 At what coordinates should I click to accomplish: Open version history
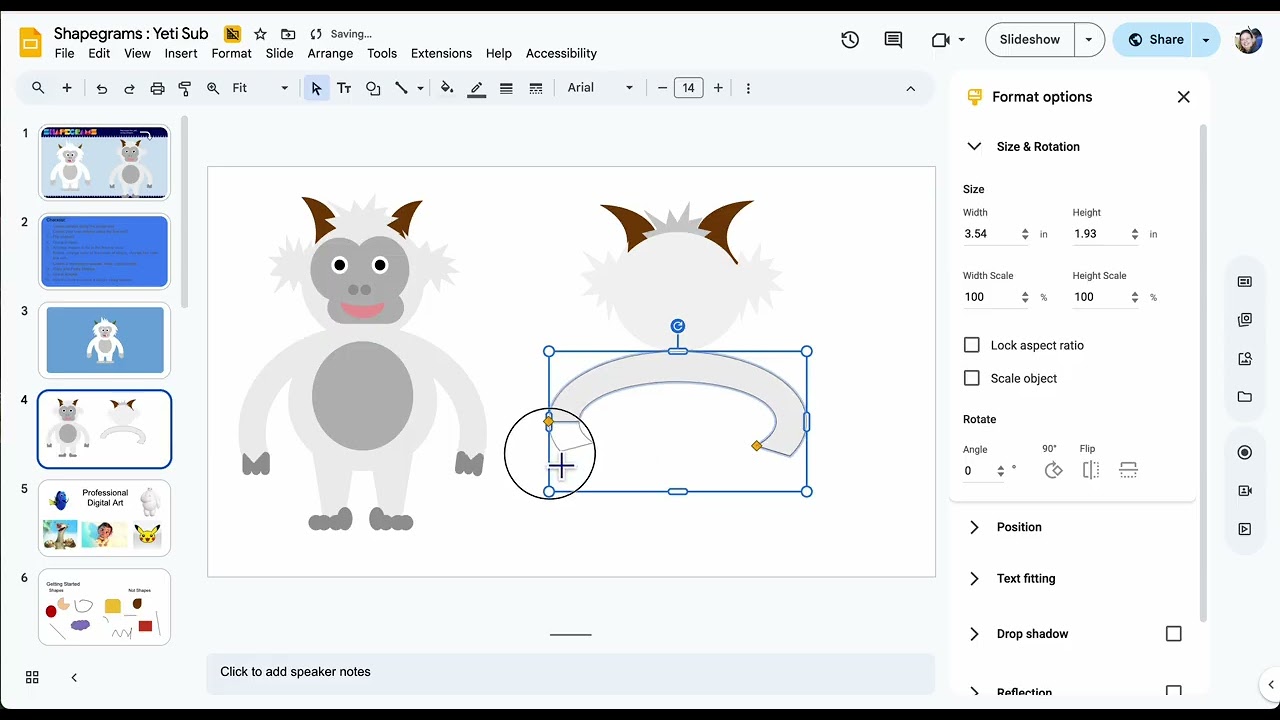pyautogui.click(x=850, y=40)
